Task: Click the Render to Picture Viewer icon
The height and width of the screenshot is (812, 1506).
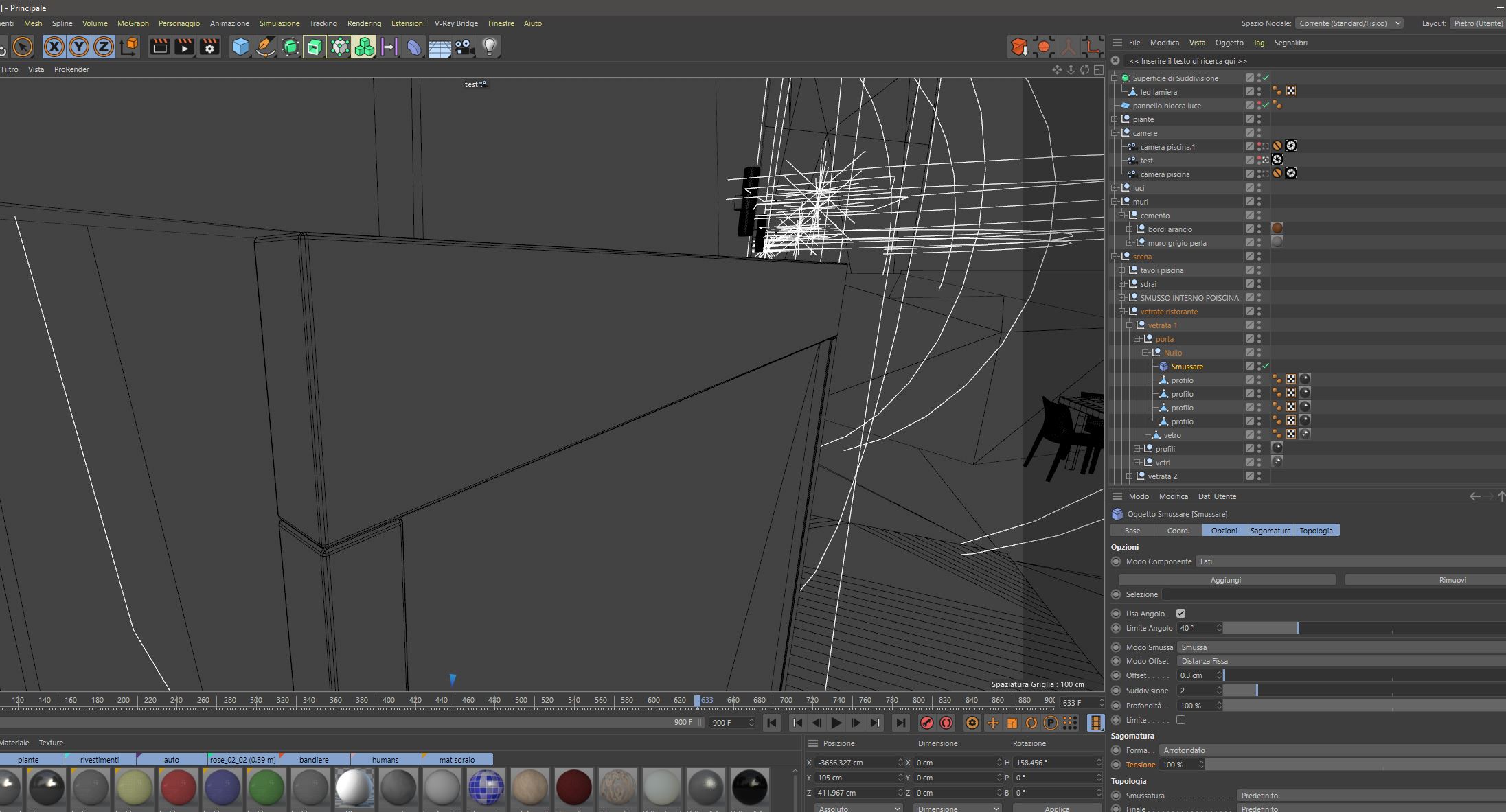Action: pos(184,47)
